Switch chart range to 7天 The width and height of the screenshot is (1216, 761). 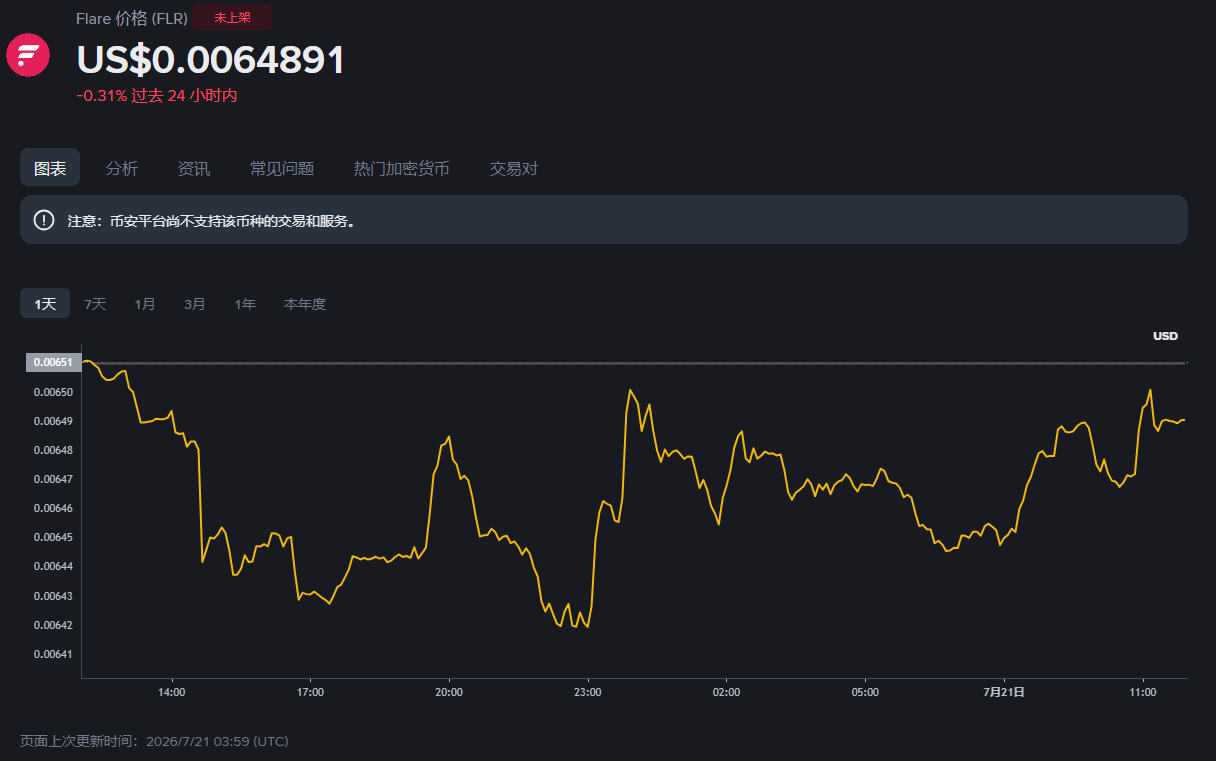[x=95, y=304]
